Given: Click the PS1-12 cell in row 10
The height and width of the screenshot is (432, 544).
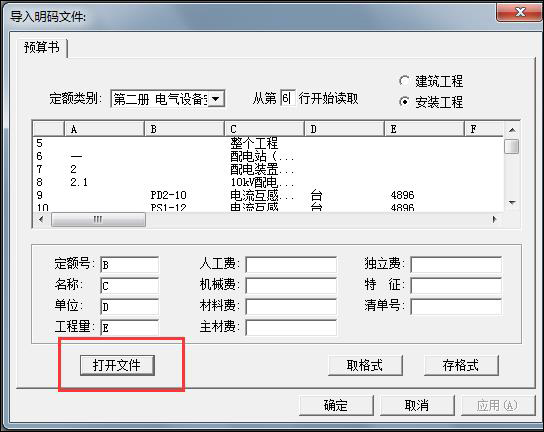Looking at the screenshot, I should pos(169,207).
